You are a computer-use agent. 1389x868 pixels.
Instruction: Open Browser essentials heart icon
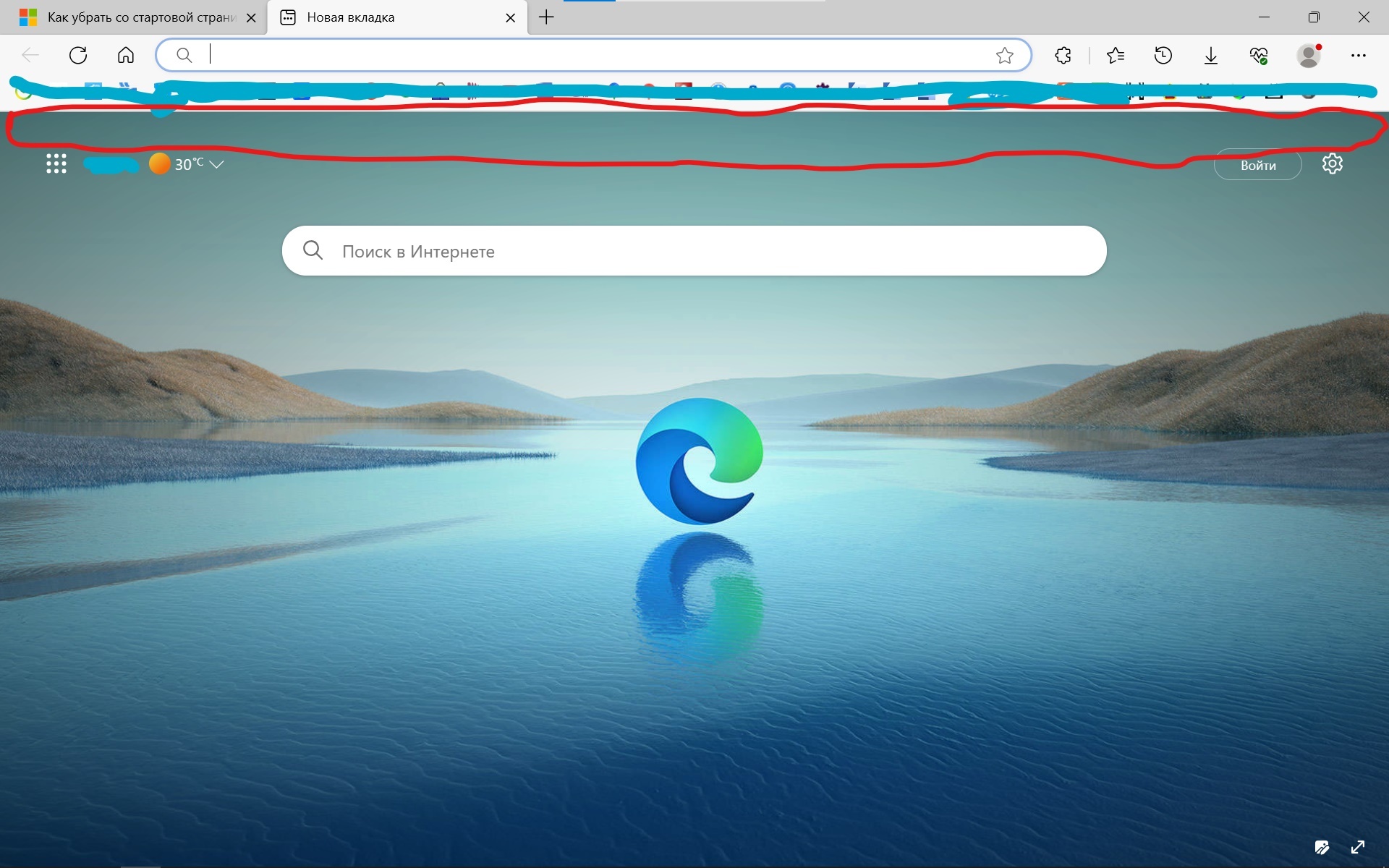coord(1259,56)
